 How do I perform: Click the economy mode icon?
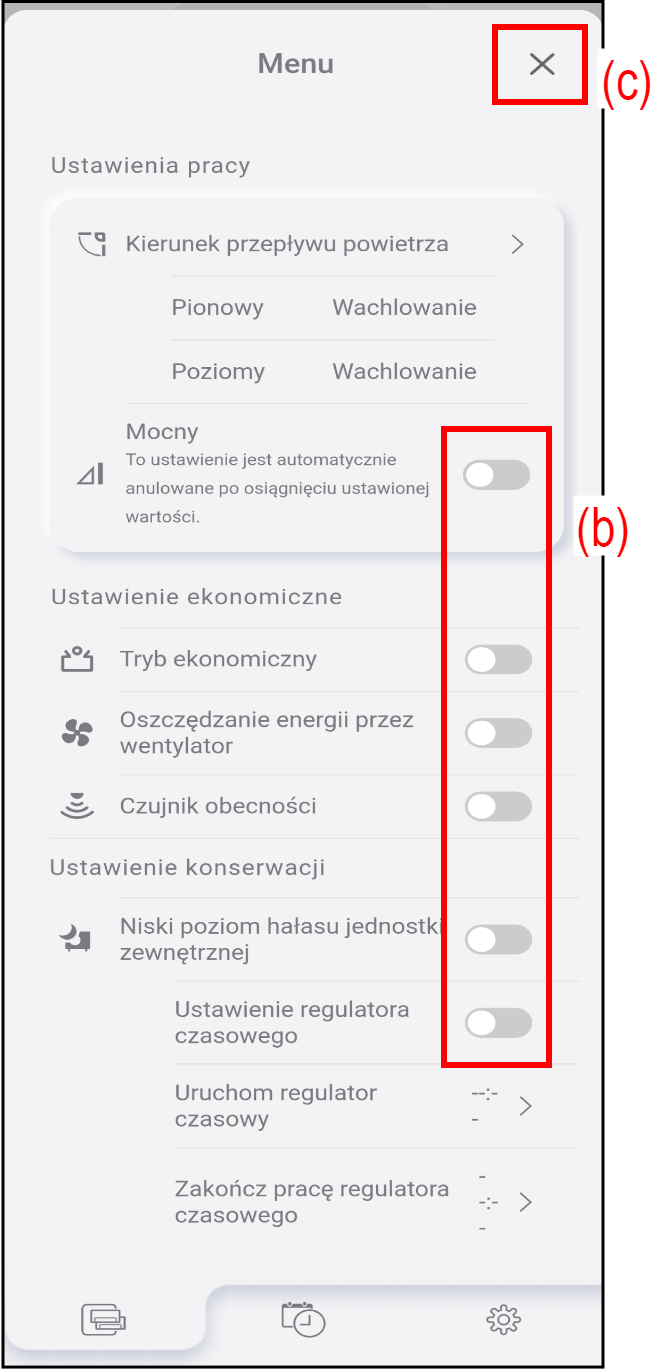pos(77,659)
